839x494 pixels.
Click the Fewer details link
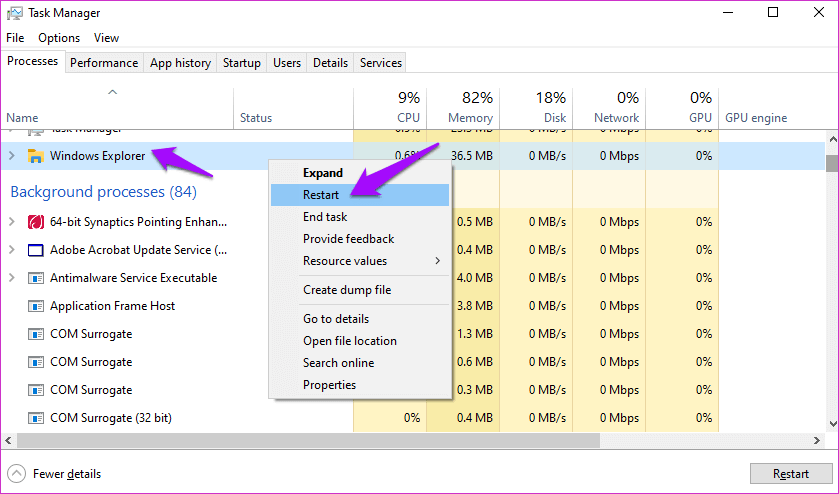coord(67,474)
